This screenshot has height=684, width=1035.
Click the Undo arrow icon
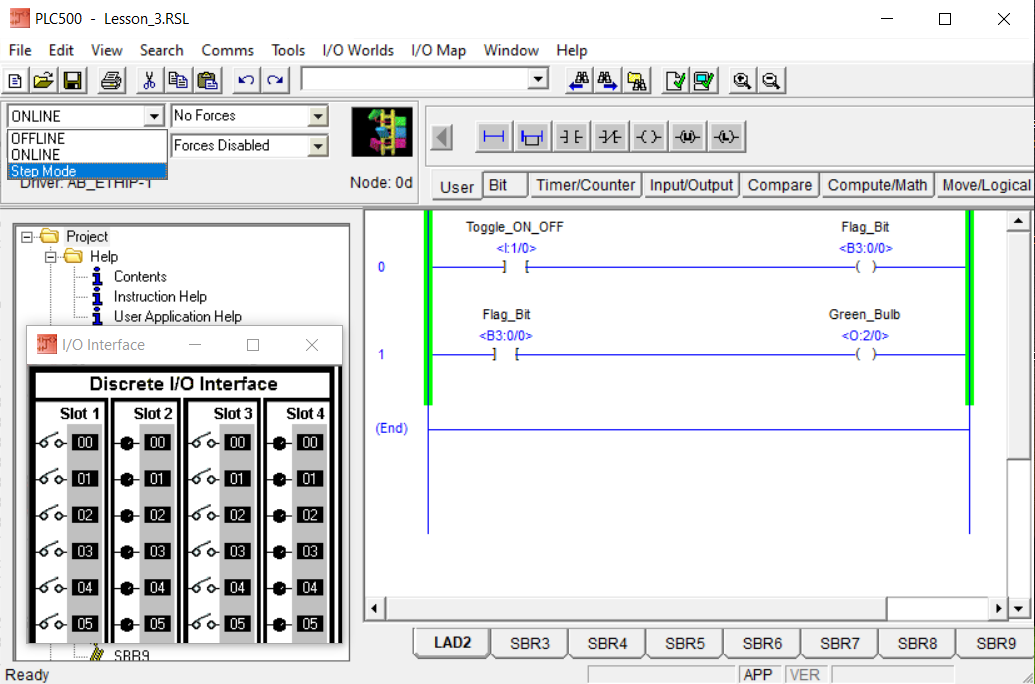pos(246,81)
